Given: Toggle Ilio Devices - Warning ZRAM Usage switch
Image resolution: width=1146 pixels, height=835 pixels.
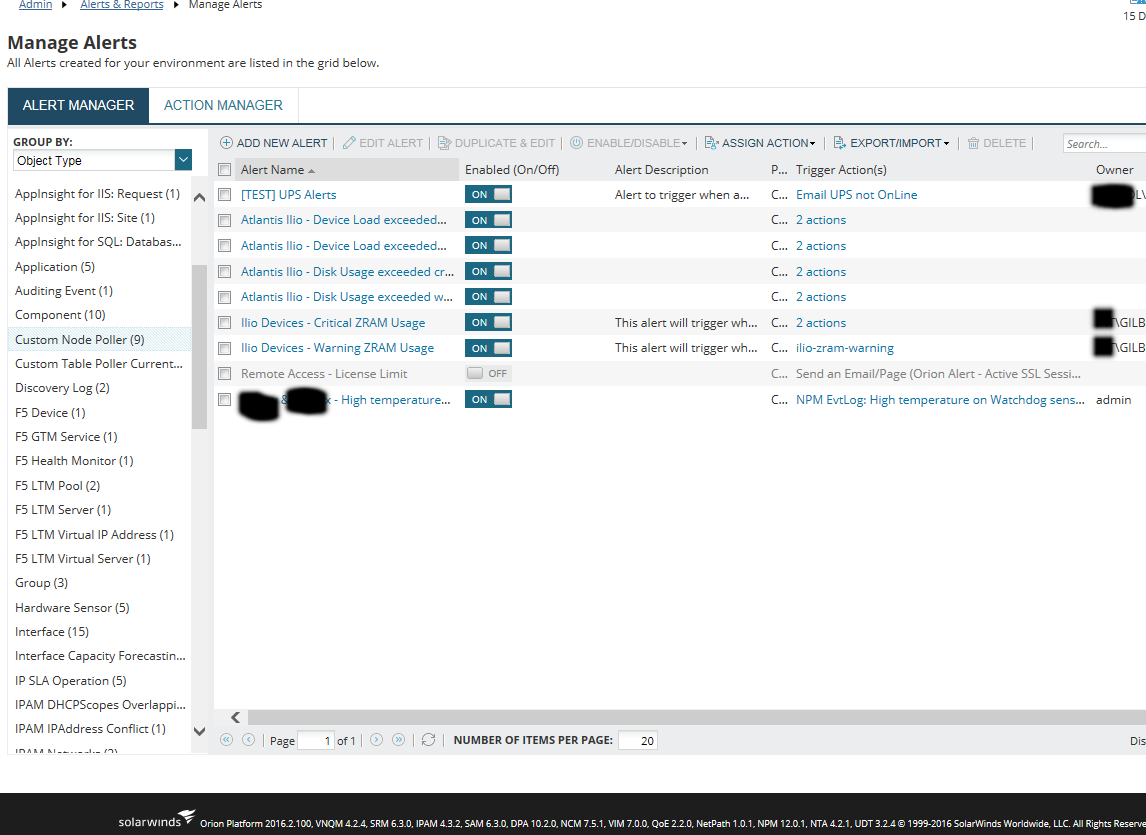Looking at the screenshot, I should 488,348.
